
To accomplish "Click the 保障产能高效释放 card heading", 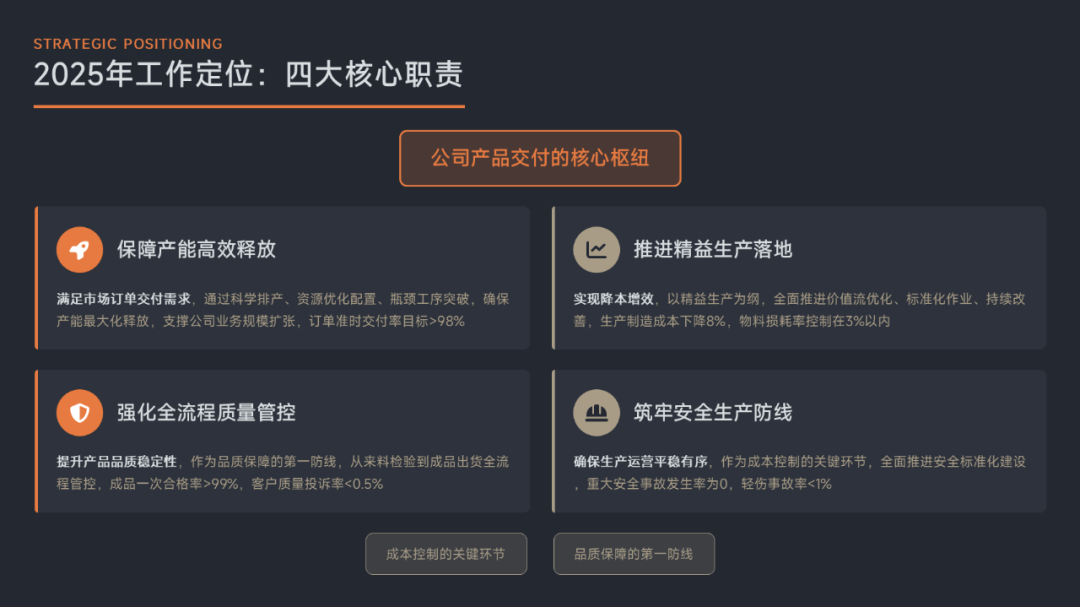I will (x=196, y=250).
